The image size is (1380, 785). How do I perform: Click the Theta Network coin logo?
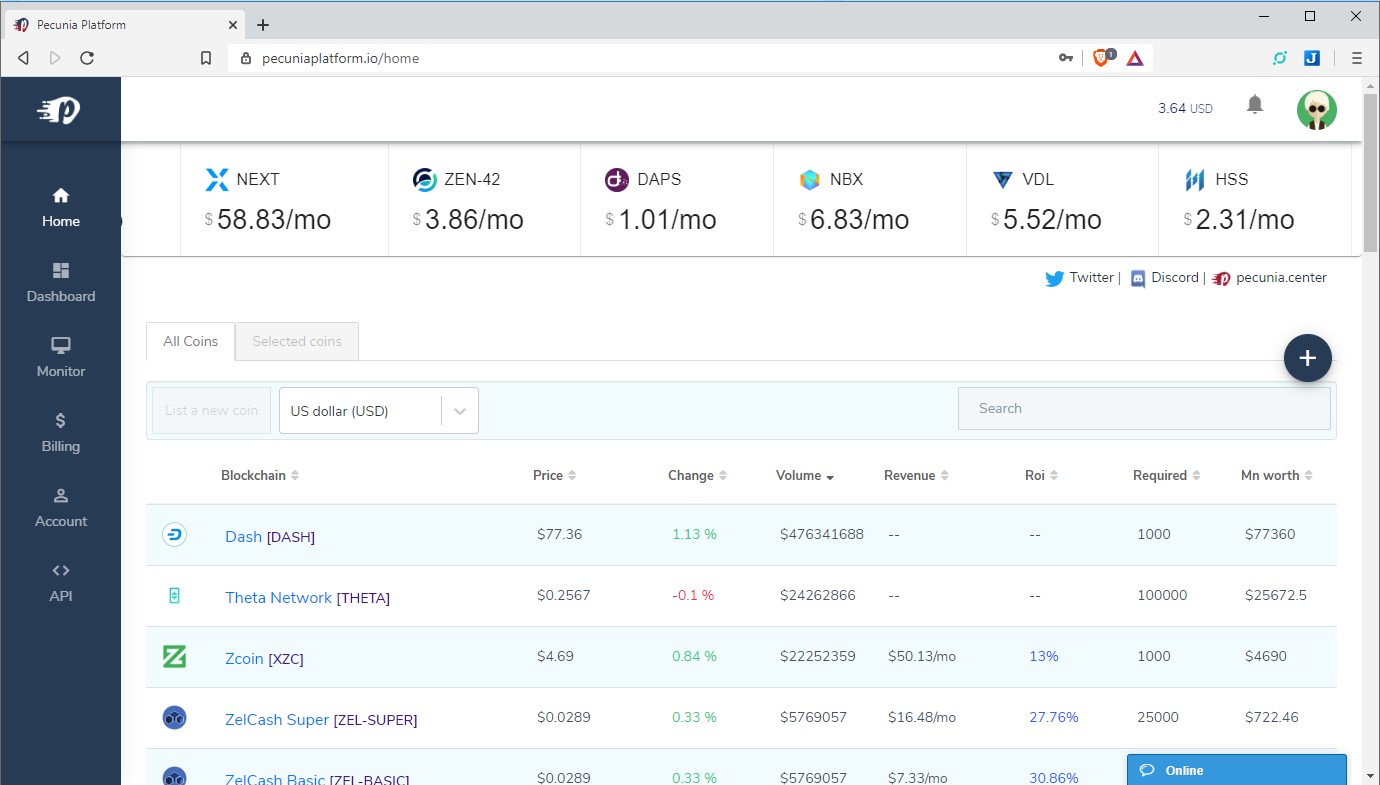pos(175,596)
